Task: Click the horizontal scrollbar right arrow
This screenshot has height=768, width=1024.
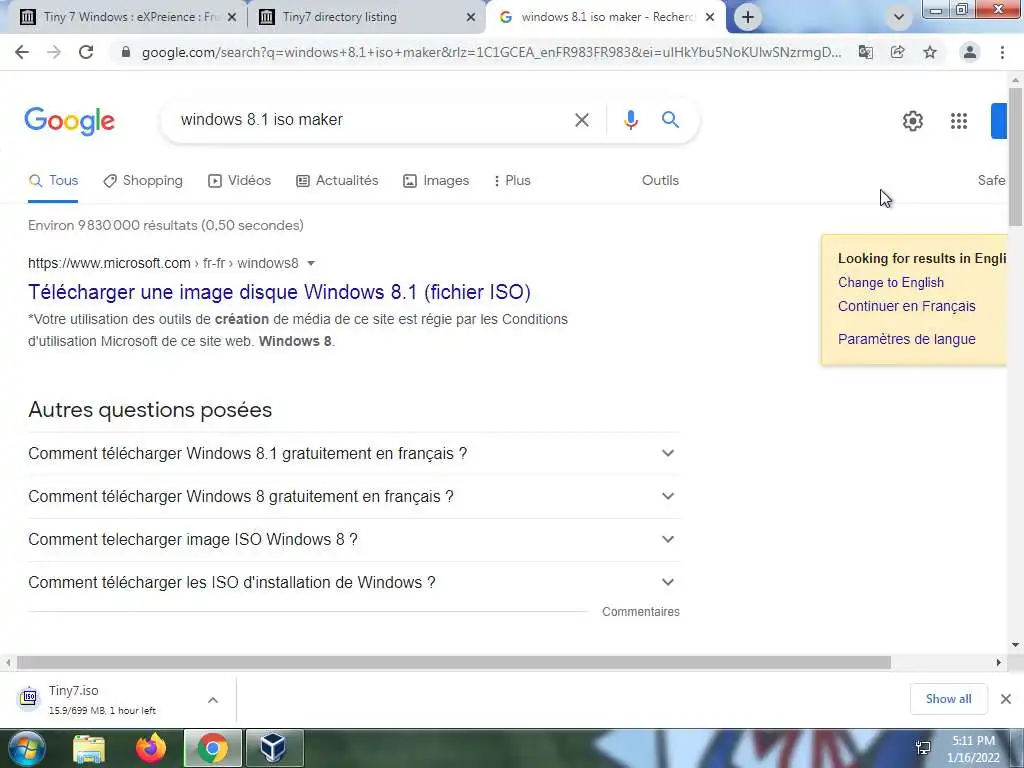Action: click(x=999, y=663)
